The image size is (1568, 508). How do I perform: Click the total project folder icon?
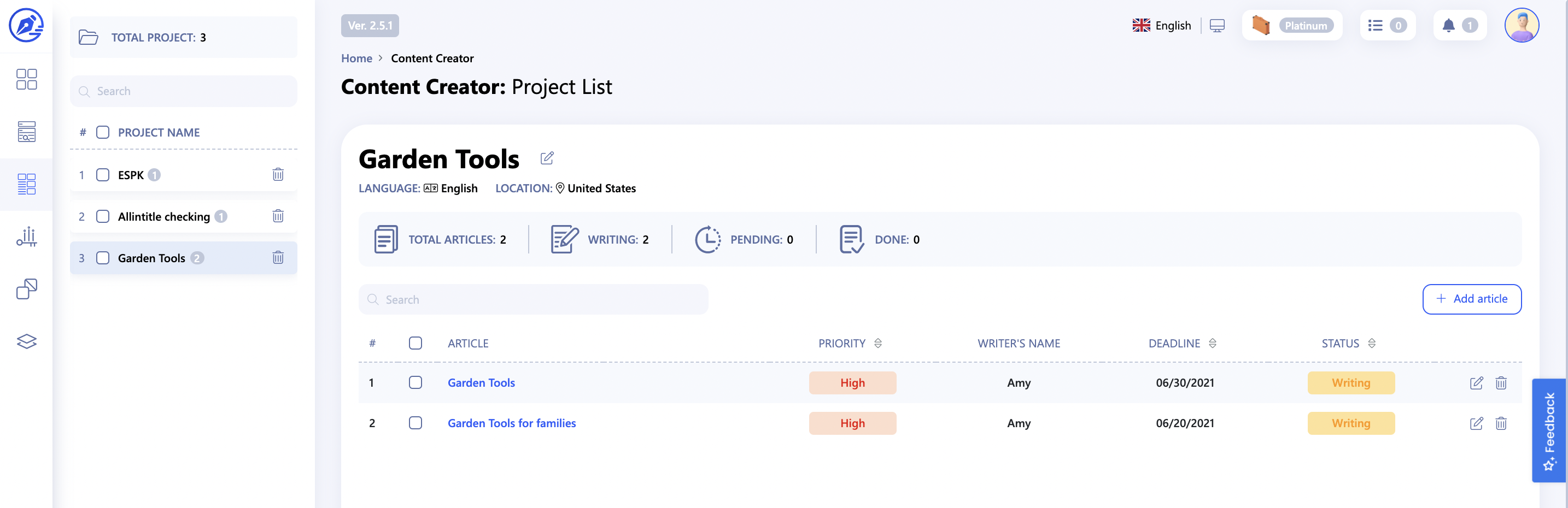coord(88,37)
